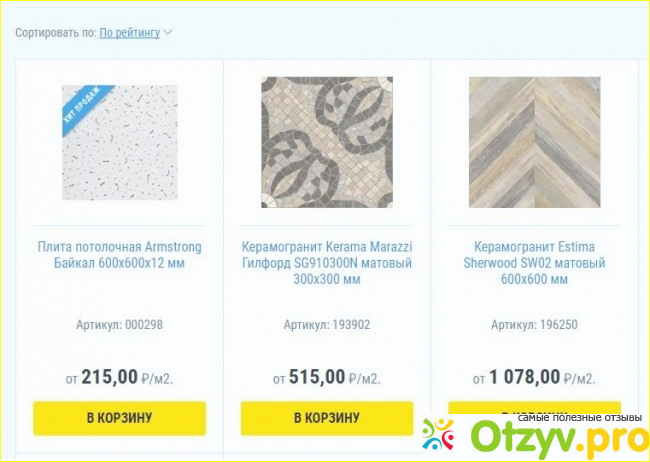The width and height of the screenshot is (650, 462).
Task: Click the Otzyv.pro watermark text
Action: (x=558, y=438)
